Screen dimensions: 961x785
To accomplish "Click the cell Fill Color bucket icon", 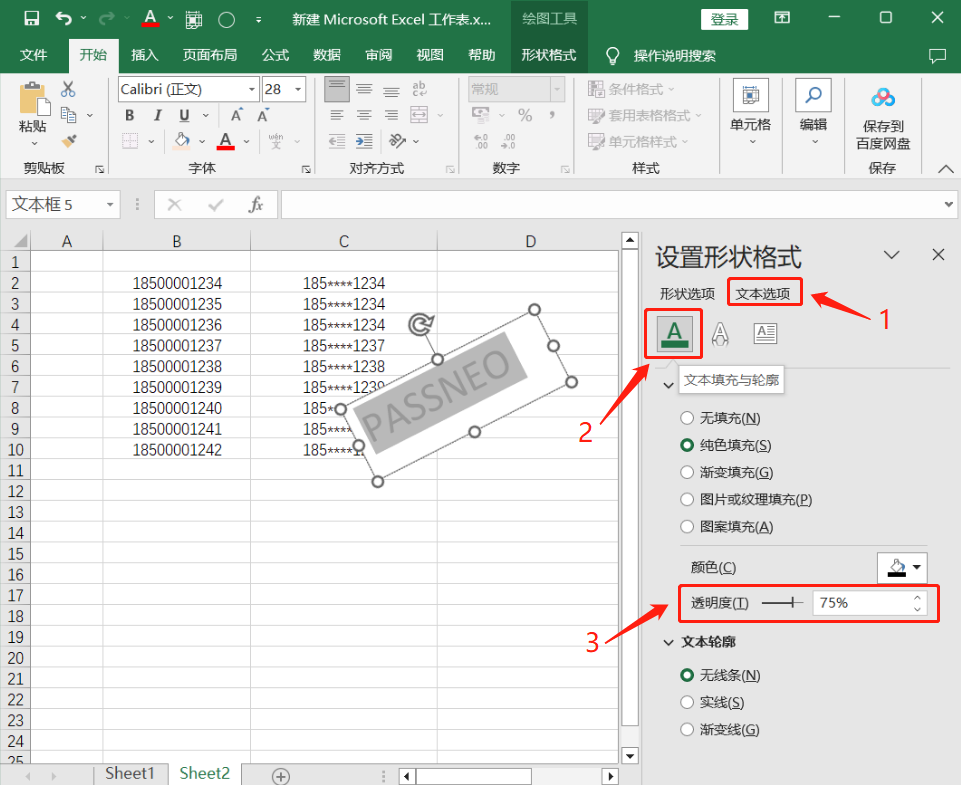I will [x=181, y=141].
